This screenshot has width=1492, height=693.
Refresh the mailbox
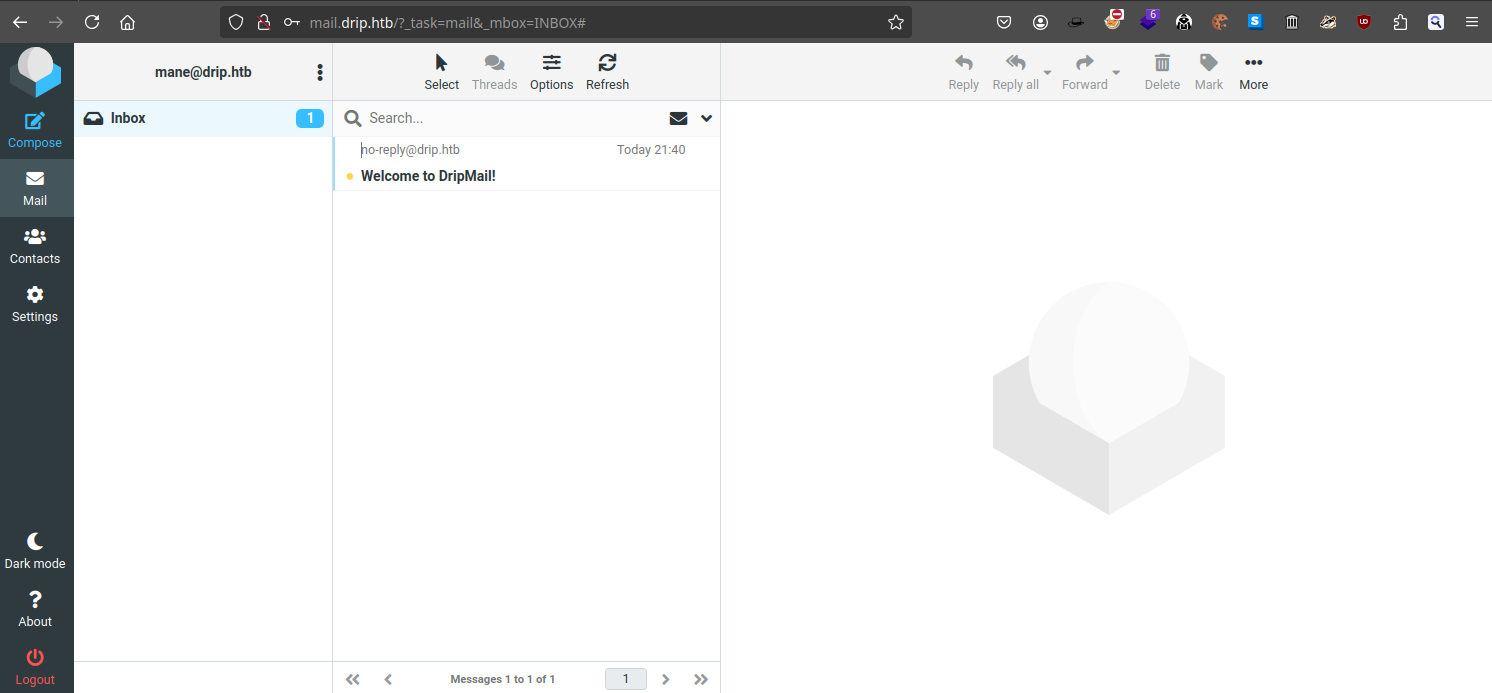[607, 64]
